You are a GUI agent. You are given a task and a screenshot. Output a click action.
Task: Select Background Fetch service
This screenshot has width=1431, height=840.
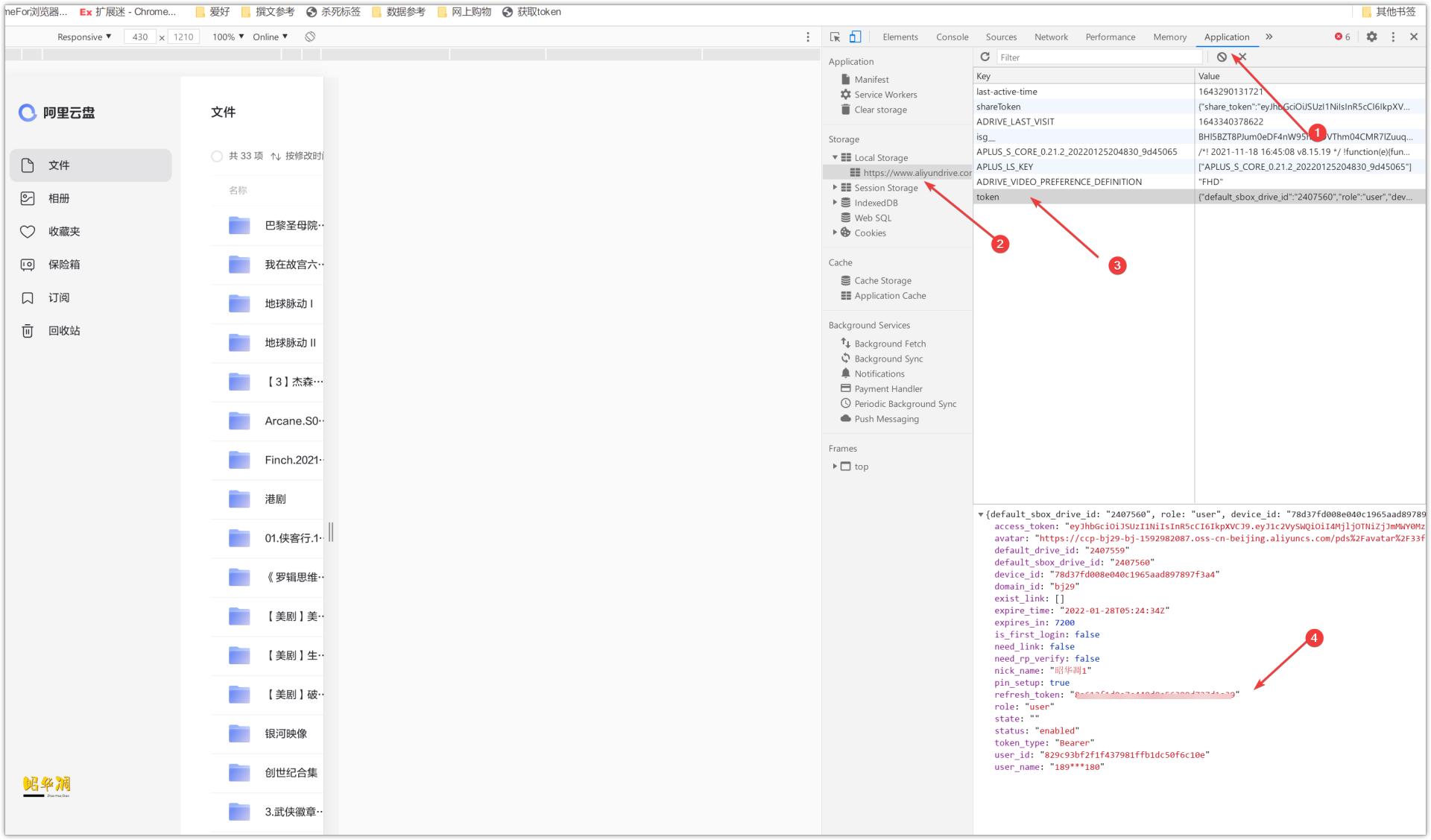click(x=884, y=344)
